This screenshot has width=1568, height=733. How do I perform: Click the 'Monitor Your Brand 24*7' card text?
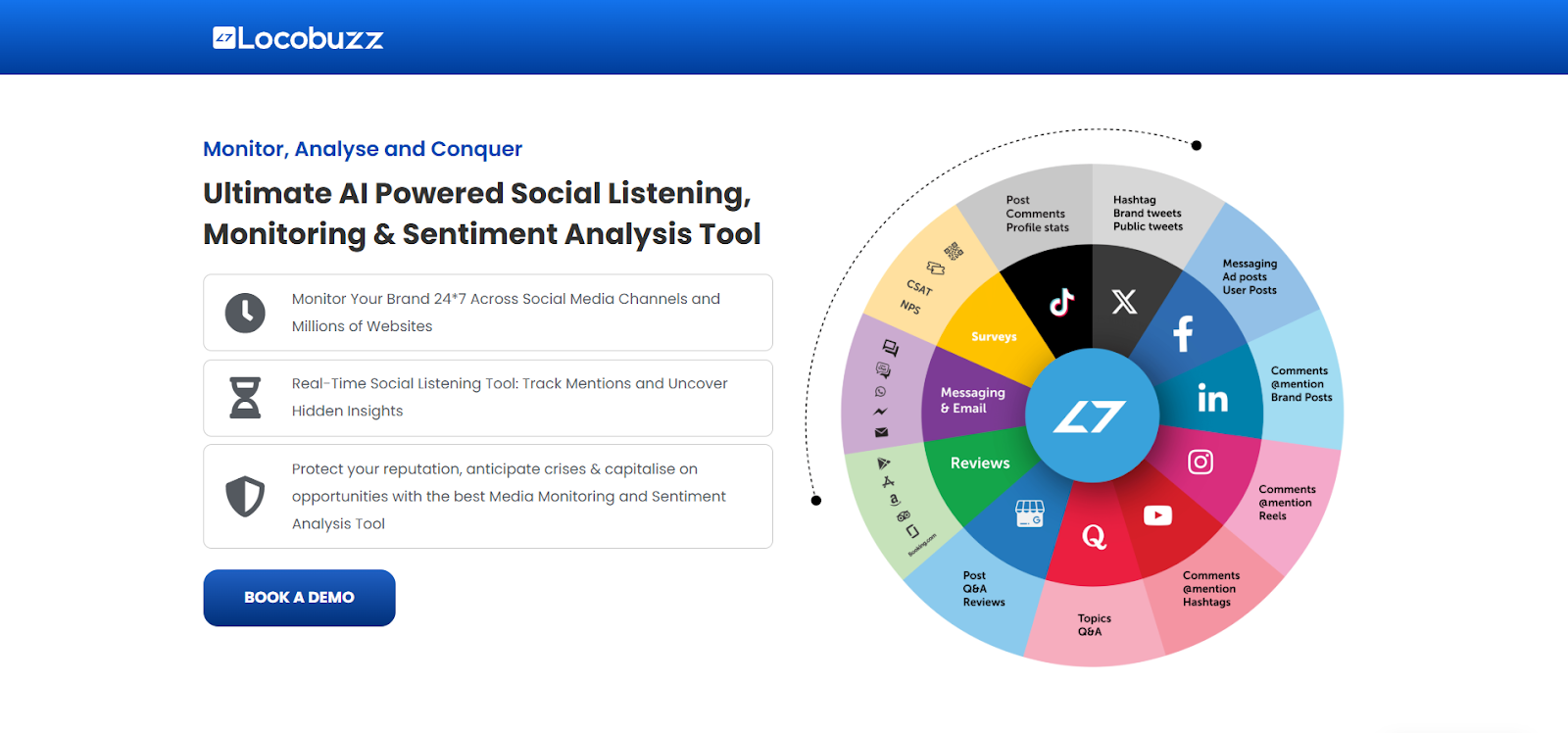(x=506, y=313)
